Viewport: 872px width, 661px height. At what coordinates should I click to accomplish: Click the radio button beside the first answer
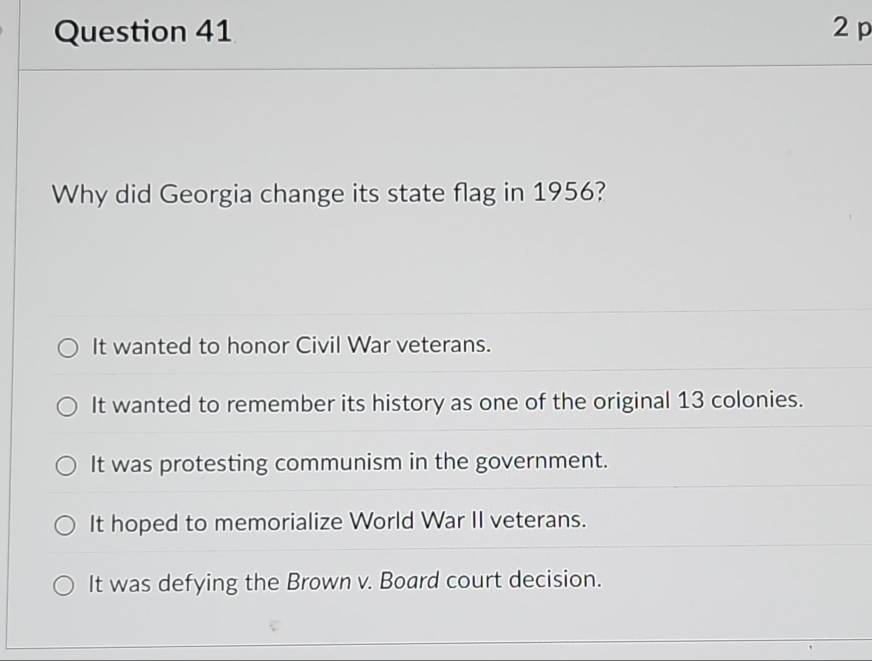pos(66,347)
